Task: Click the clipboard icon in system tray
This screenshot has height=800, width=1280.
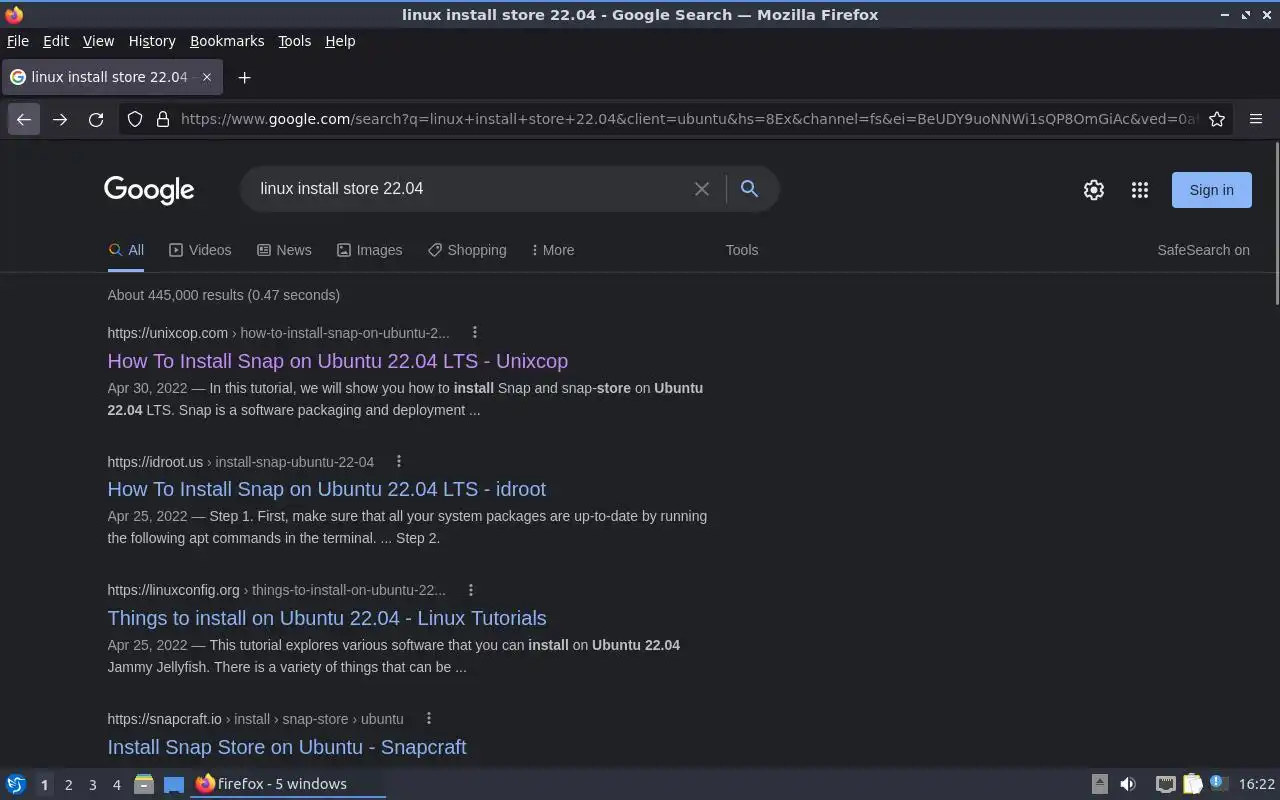Action: coord(1192,784)
